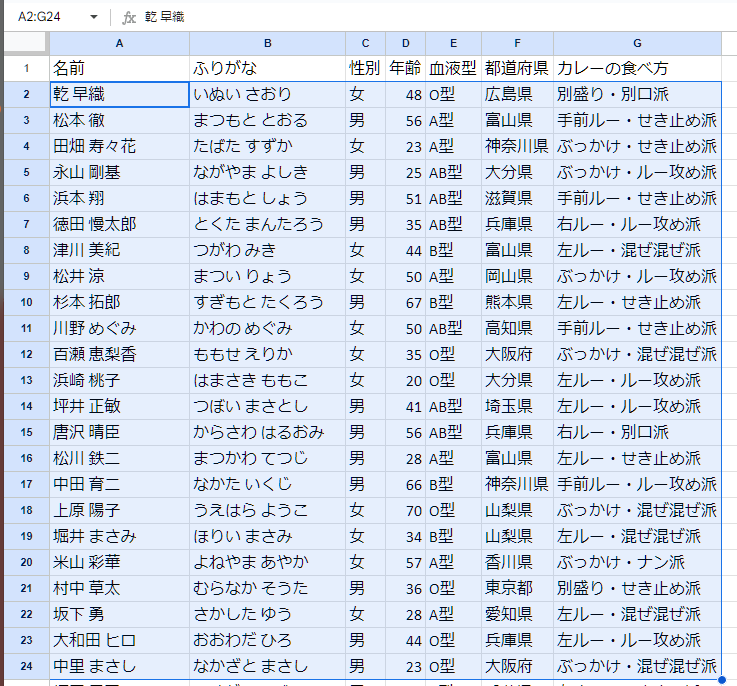Viewport: 737px width, 686px height.
Task: Click the select-all corner box
Action: (x=24, y=43)
